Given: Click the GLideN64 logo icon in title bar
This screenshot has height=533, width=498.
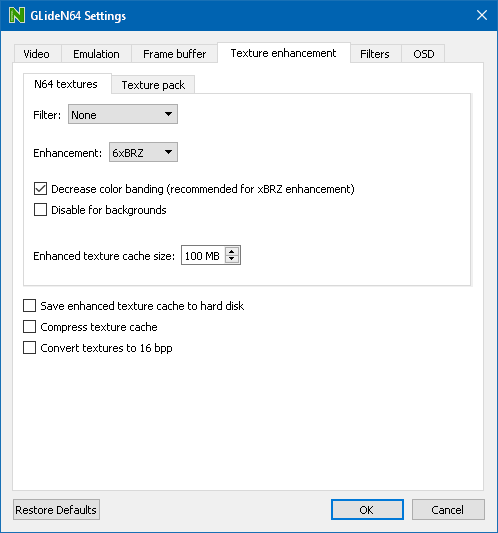Looking at the screenshot, I should [17, 15].
